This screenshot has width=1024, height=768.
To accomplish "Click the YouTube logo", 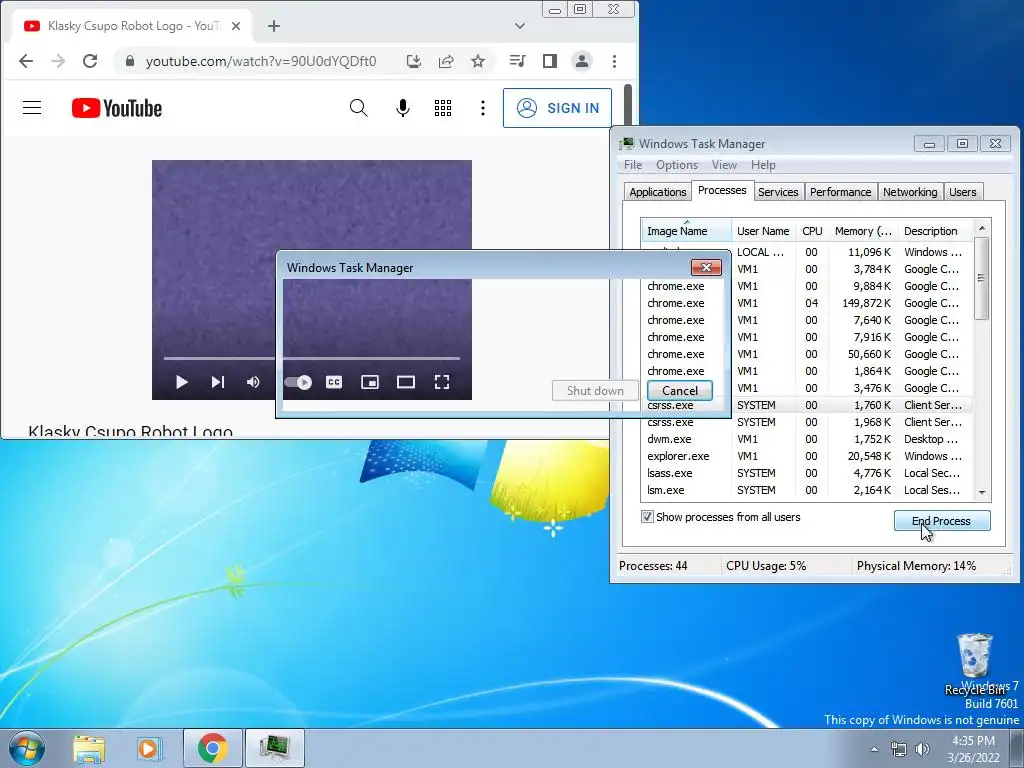I will pos(117,108).
